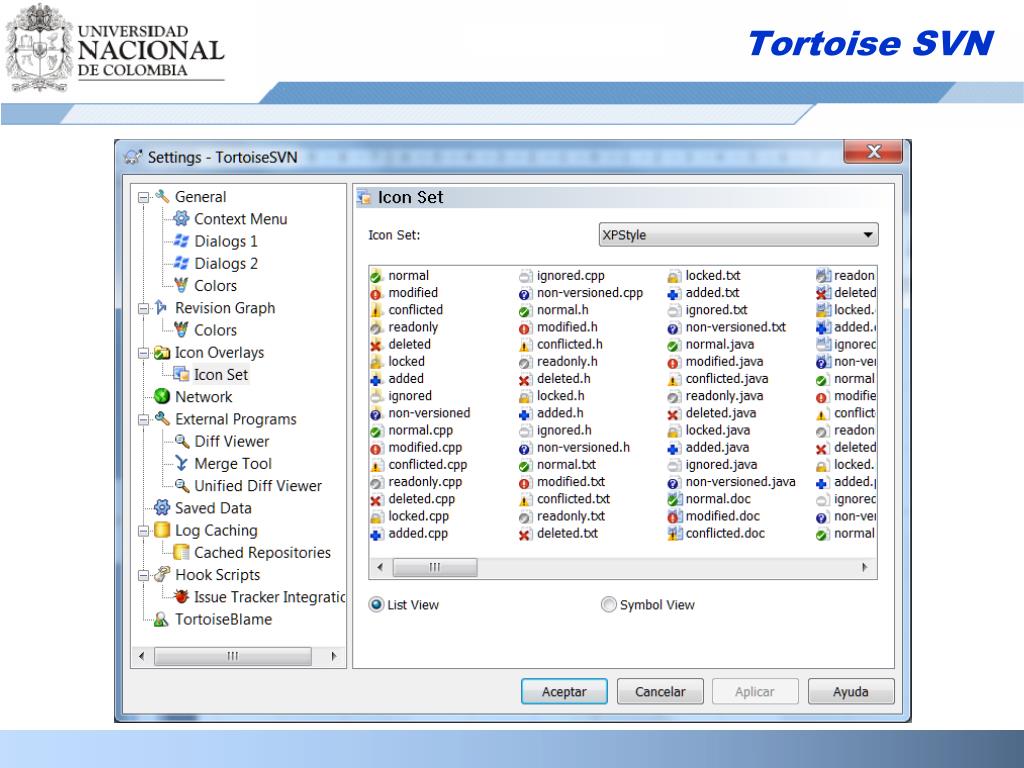The image size is (1024, 768).
Task: Click the red exclamation icon beside modified
Action: pos(376,293)
